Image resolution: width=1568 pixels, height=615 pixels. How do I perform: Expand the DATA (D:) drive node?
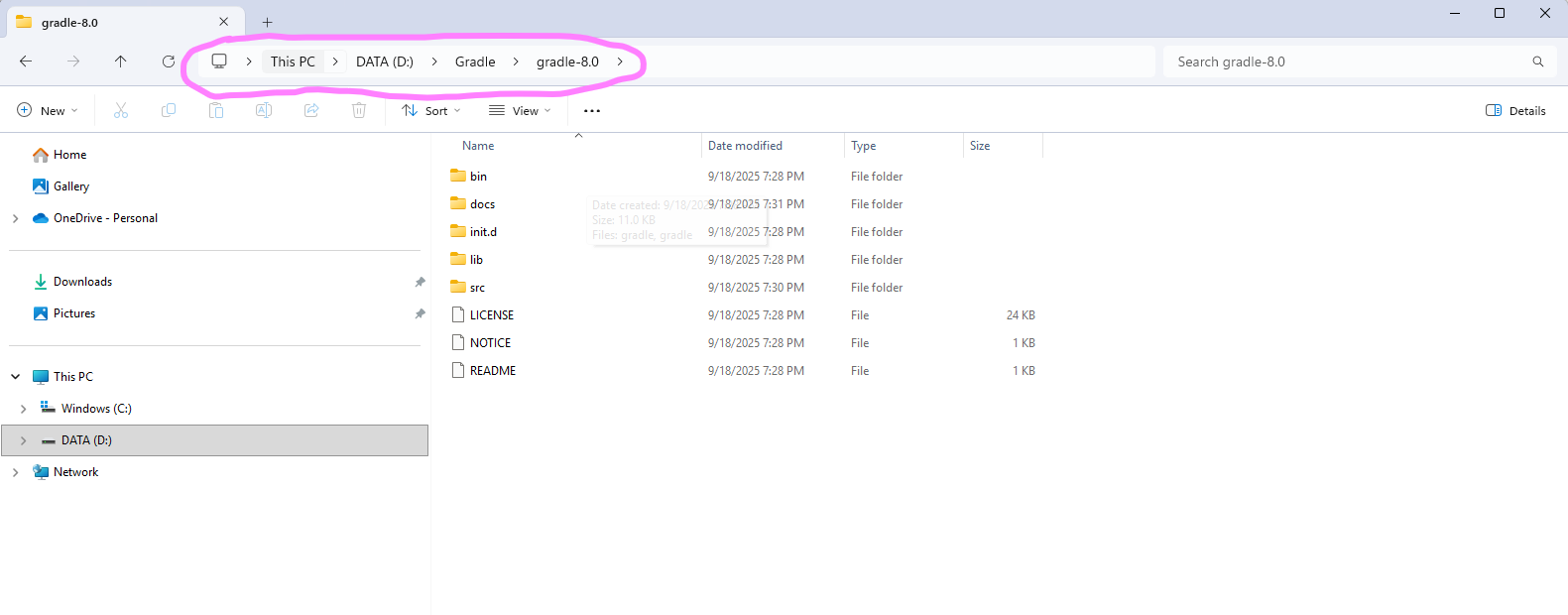23,440
